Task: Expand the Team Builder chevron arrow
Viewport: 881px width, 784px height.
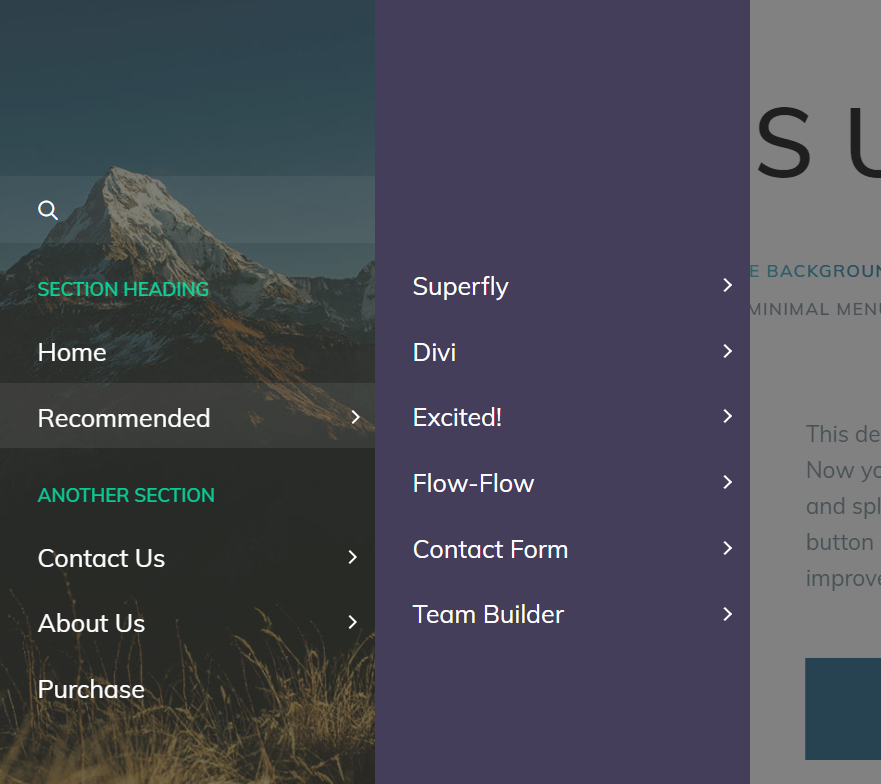Action: tap(728, 614)
